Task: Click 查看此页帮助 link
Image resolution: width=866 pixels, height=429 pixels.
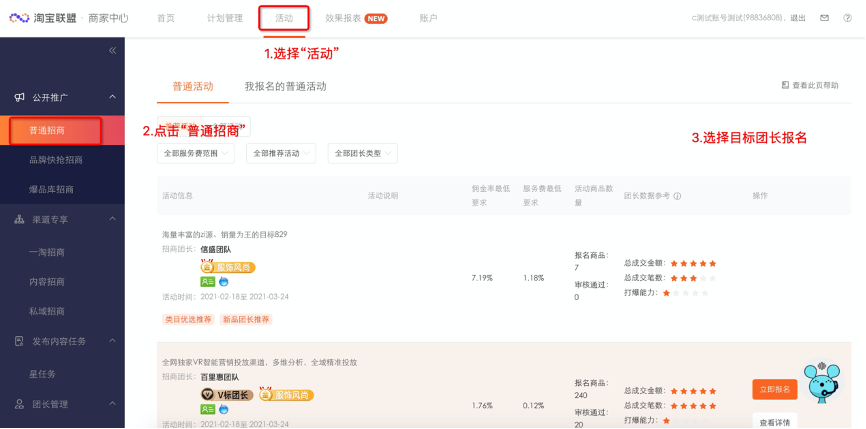Action: pos(815,85)
